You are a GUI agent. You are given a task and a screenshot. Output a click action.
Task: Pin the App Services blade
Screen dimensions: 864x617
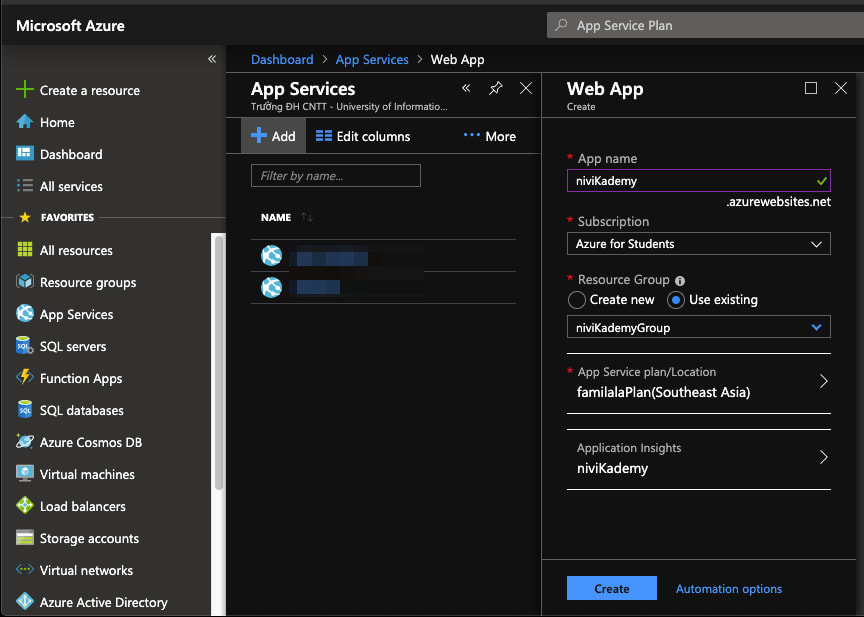point(495,88)
